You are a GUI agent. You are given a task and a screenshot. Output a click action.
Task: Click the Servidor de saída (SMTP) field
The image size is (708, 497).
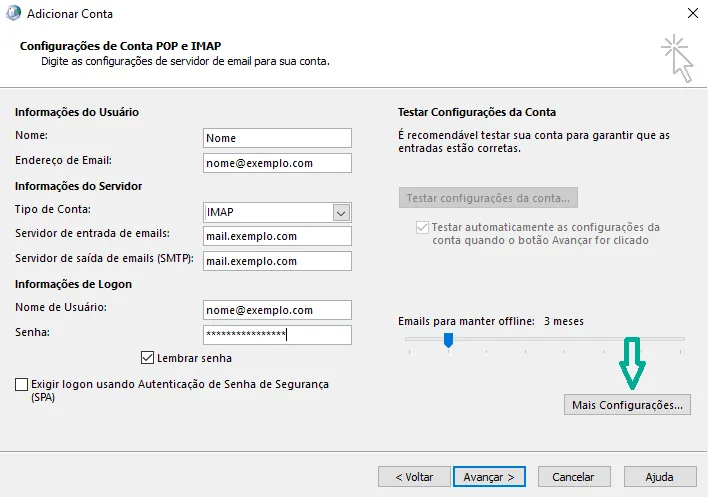coord(277,261)
